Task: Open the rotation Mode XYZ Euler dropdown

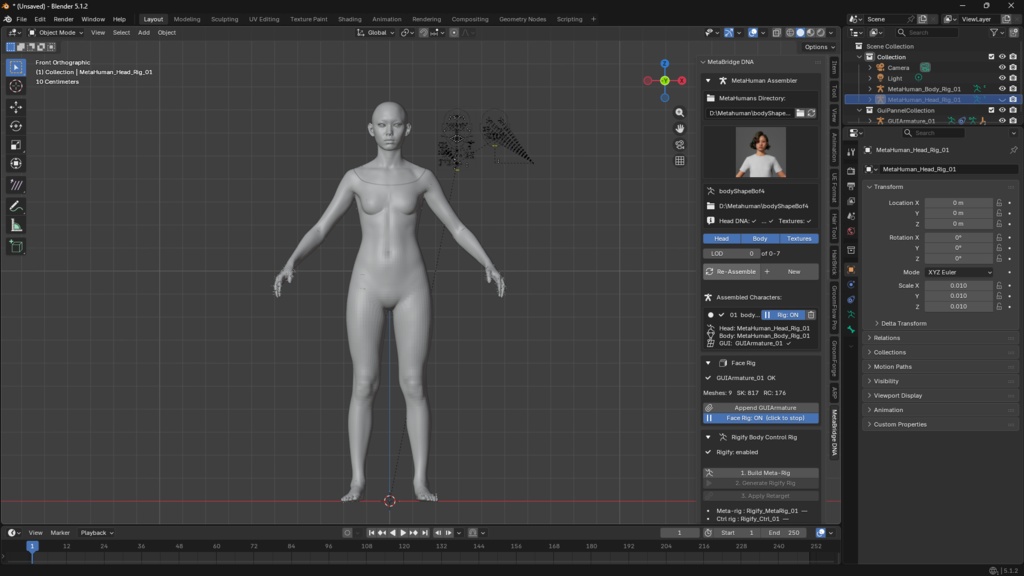Action: pyautogui.click(x=959, y=272)
